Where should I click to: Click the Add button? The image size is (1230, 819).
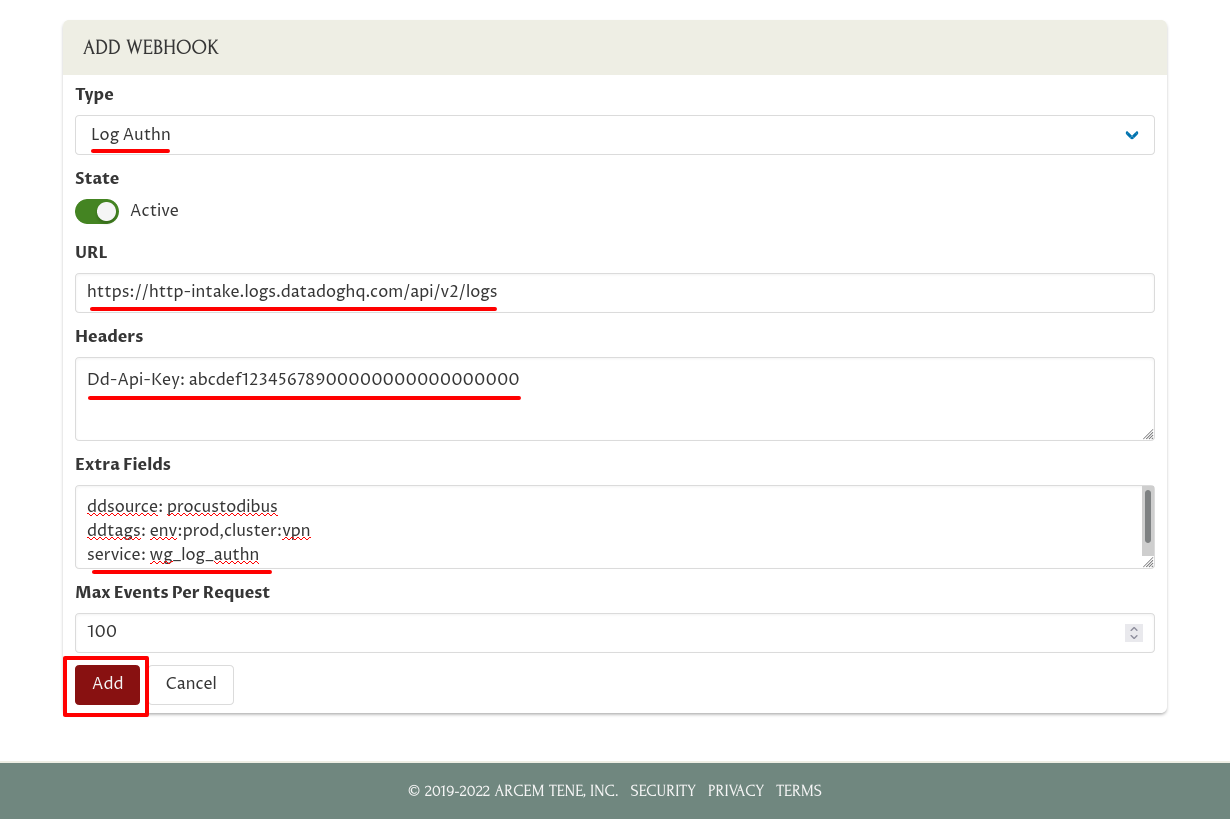(x=107, y=684)
